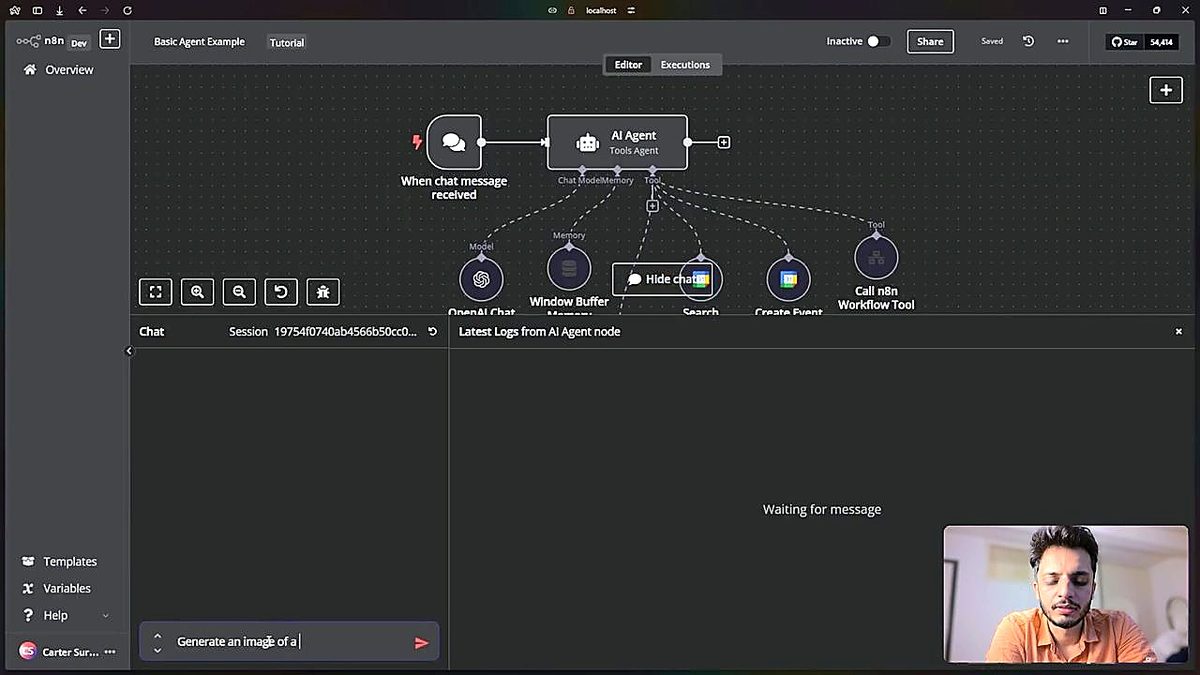The width and height of the screenshot is (1200, 675).
Task: Click the browser back arrow
Action: click(82, 10)
